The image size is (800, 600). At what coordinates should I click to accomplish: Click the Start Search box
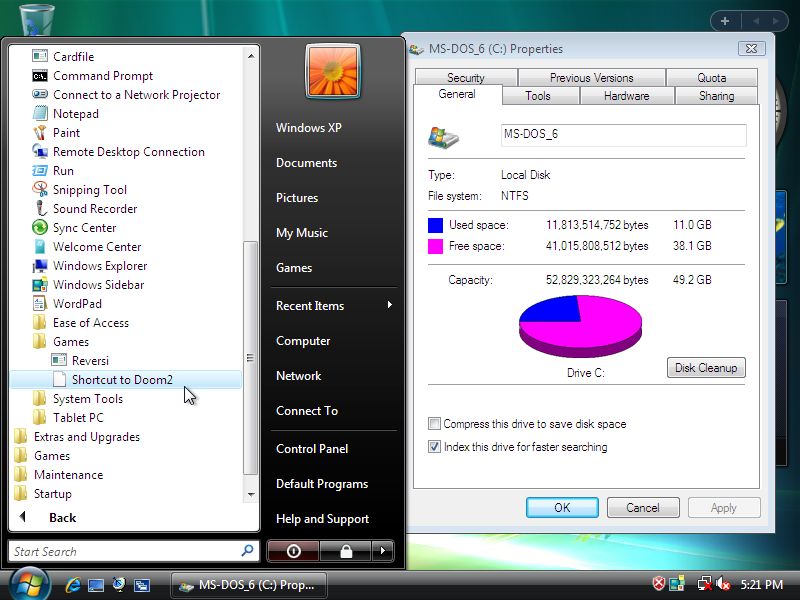point(134,552)
